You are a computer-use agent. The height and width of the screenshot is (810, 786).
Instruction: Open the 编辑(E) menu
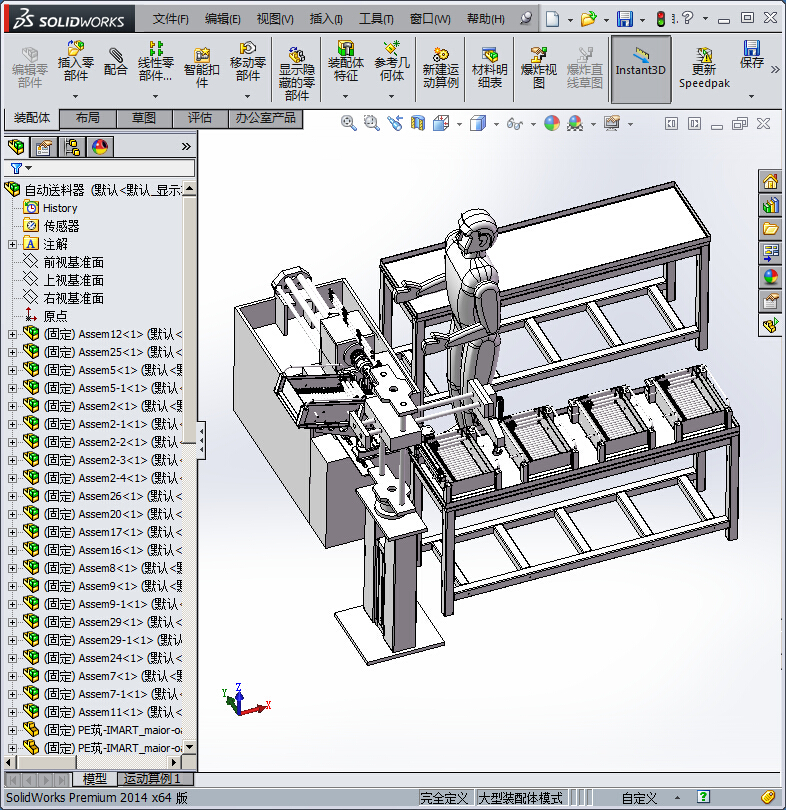click(223, 19)
